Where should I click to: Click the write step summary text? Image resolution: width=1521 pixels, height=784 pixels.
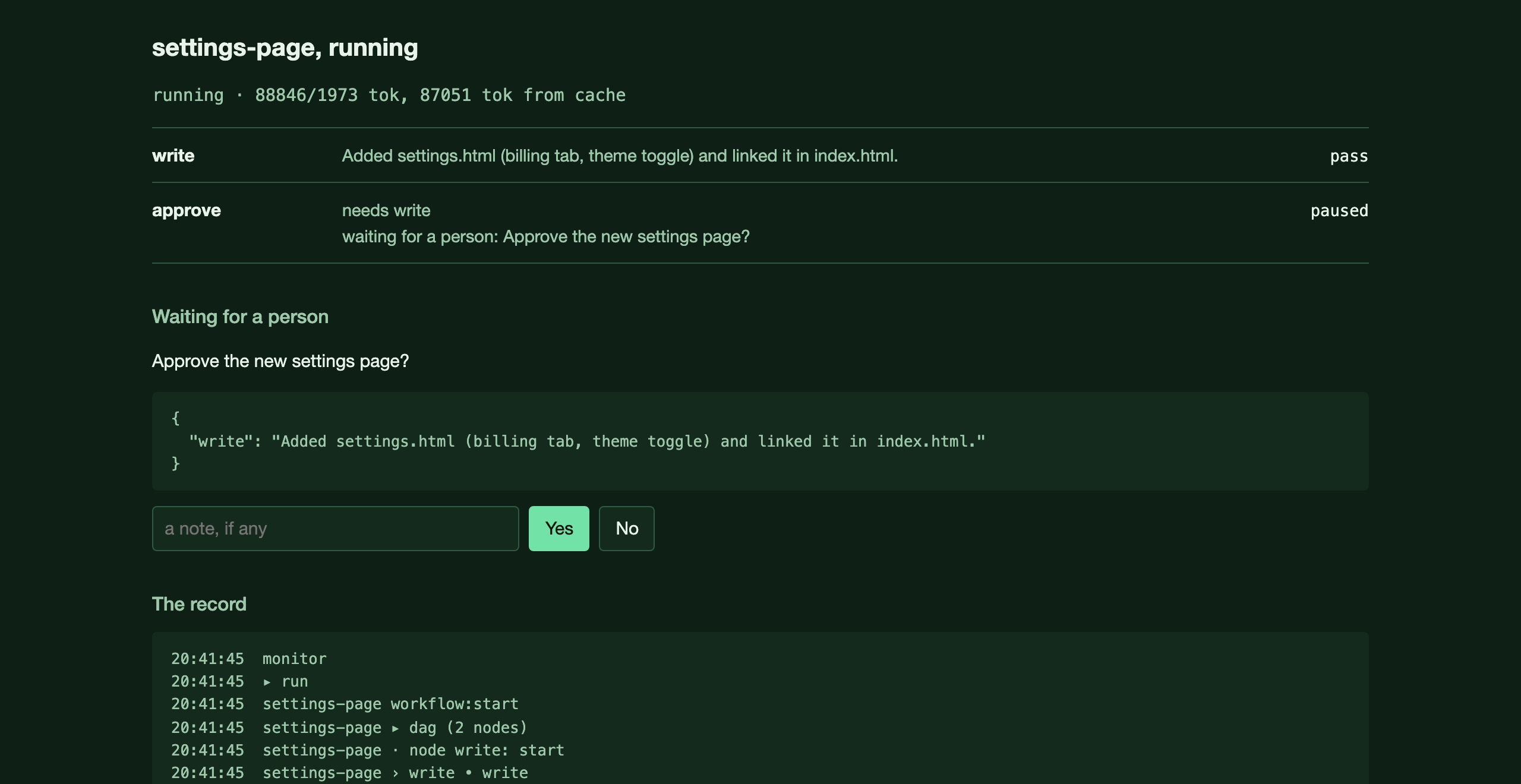click(x=620, y=156)
